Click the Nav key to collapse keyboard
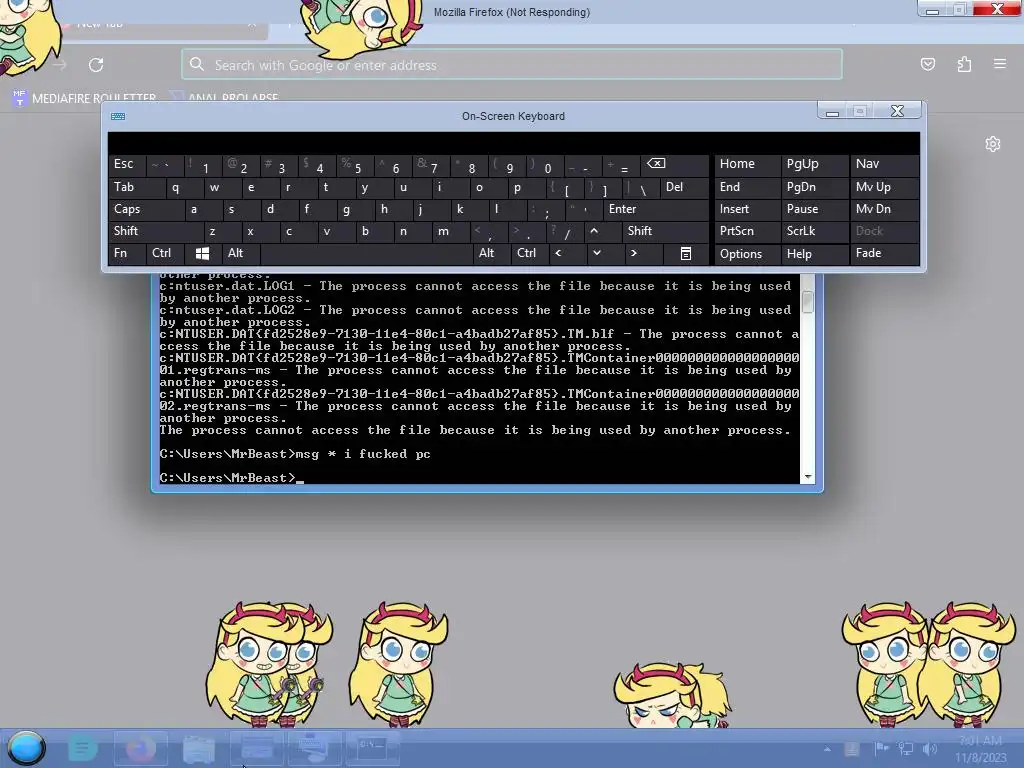 click(x=884, y=164)
